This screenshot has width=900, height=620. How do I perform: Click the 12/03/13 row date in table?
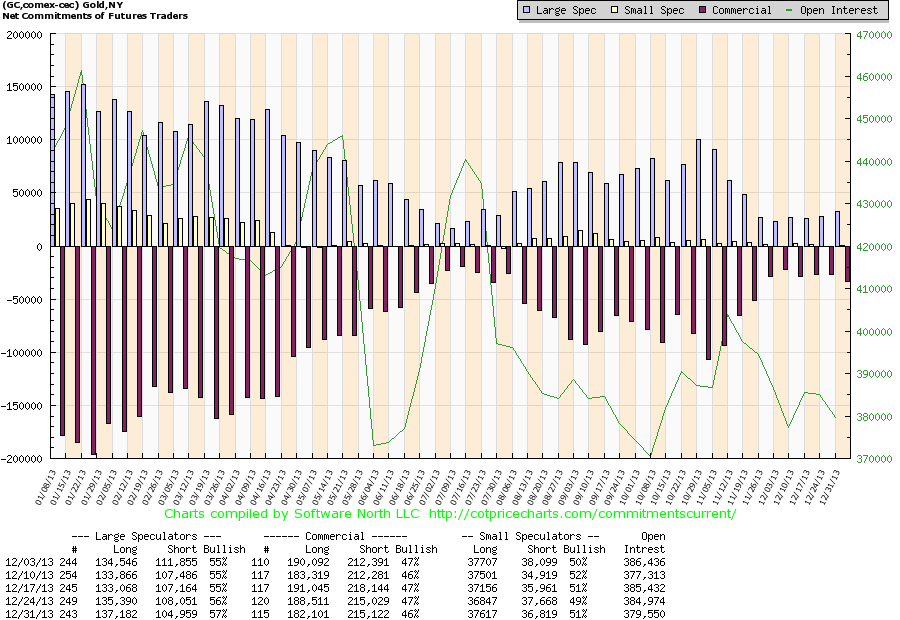[28, 563]
